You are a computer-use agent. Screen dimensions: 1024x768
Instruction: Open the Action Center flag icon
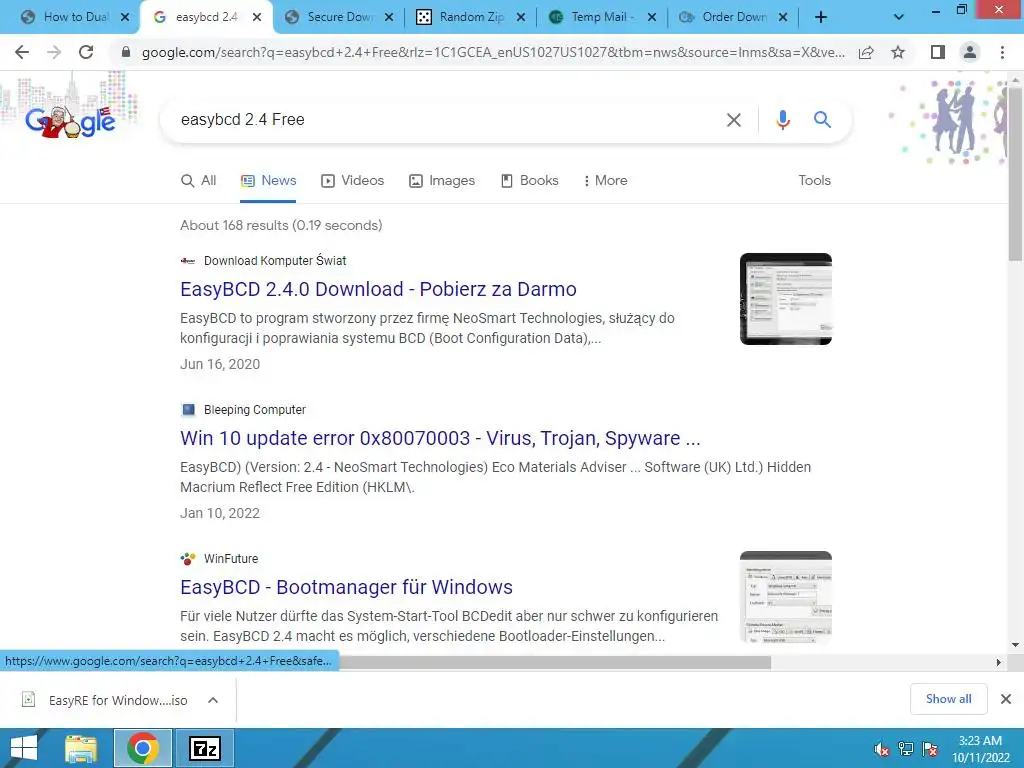(930, 749)
